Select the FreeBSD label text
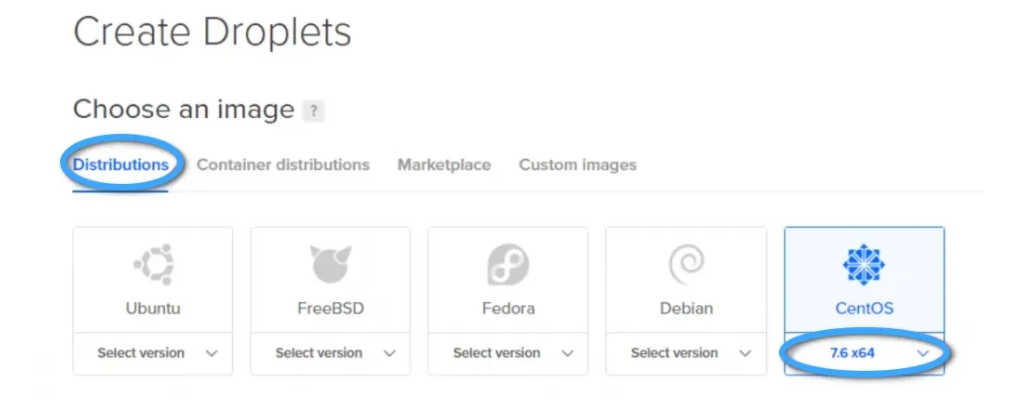 click(330, 309)
